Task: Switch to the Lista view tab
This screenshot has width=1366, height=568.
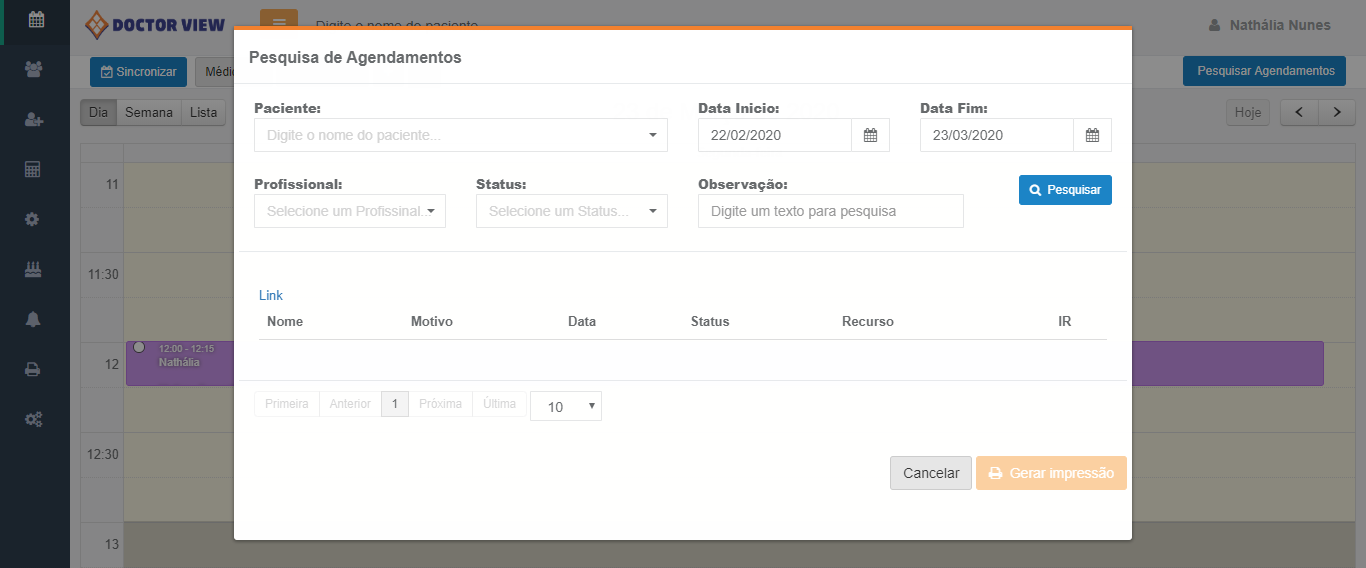Action: coord(203,113)
